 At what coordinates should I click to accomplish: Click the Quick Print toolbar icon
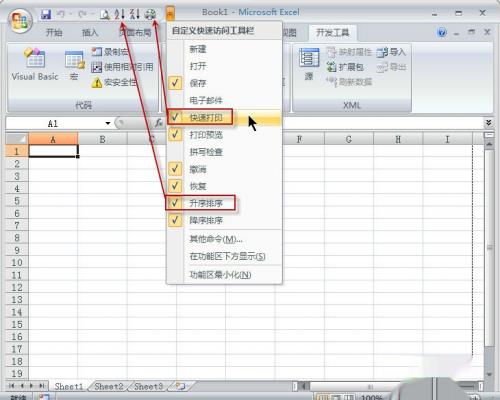150,14
